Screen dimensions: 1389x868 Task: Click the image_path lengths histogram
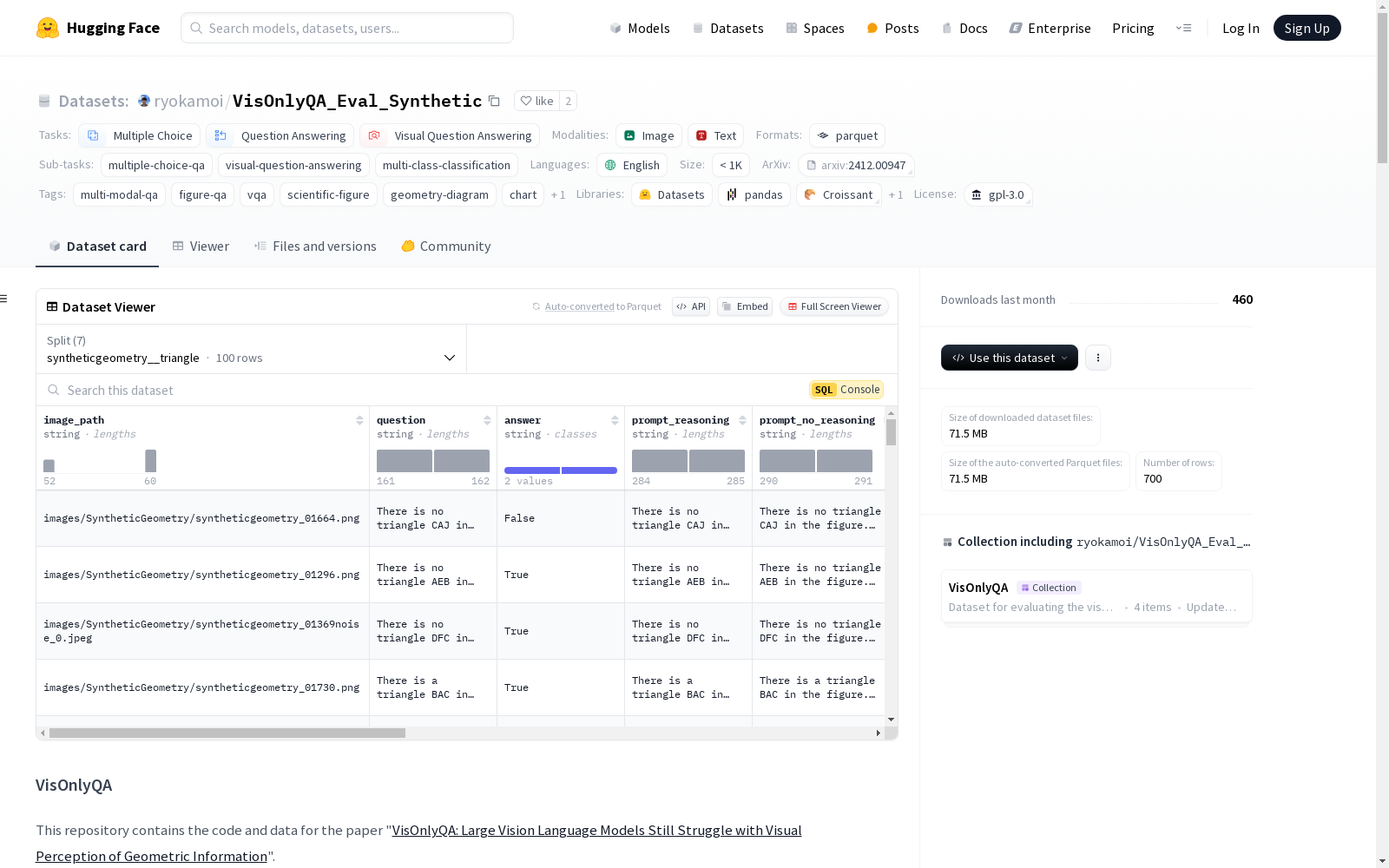tap(100, 461)
